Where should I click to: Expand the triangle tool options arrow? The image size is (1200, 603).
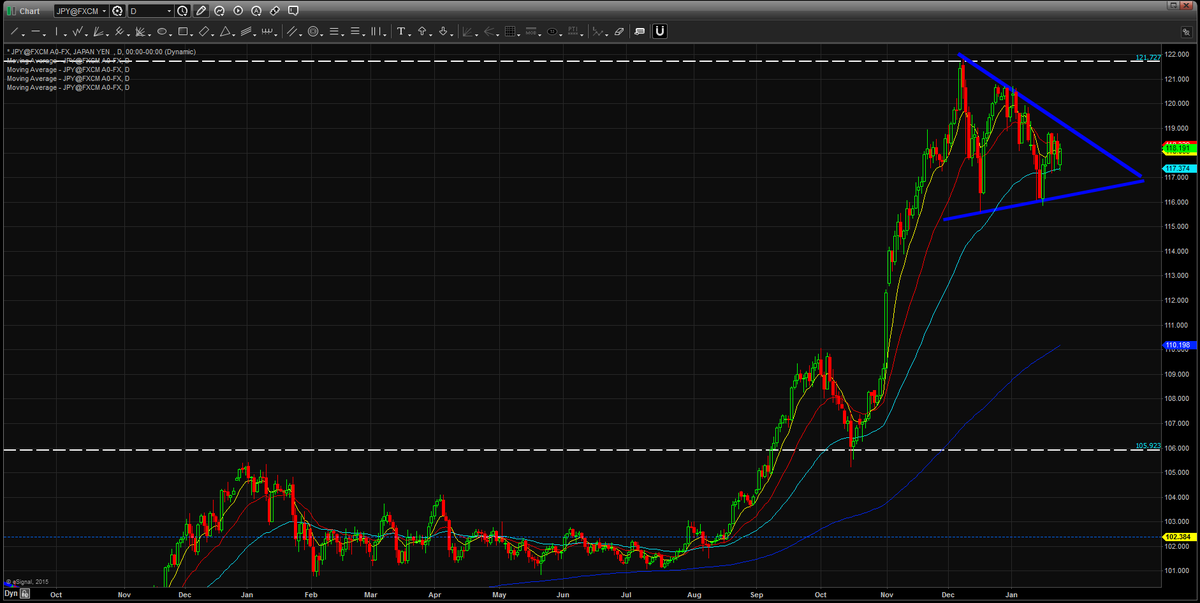point(234,35)
